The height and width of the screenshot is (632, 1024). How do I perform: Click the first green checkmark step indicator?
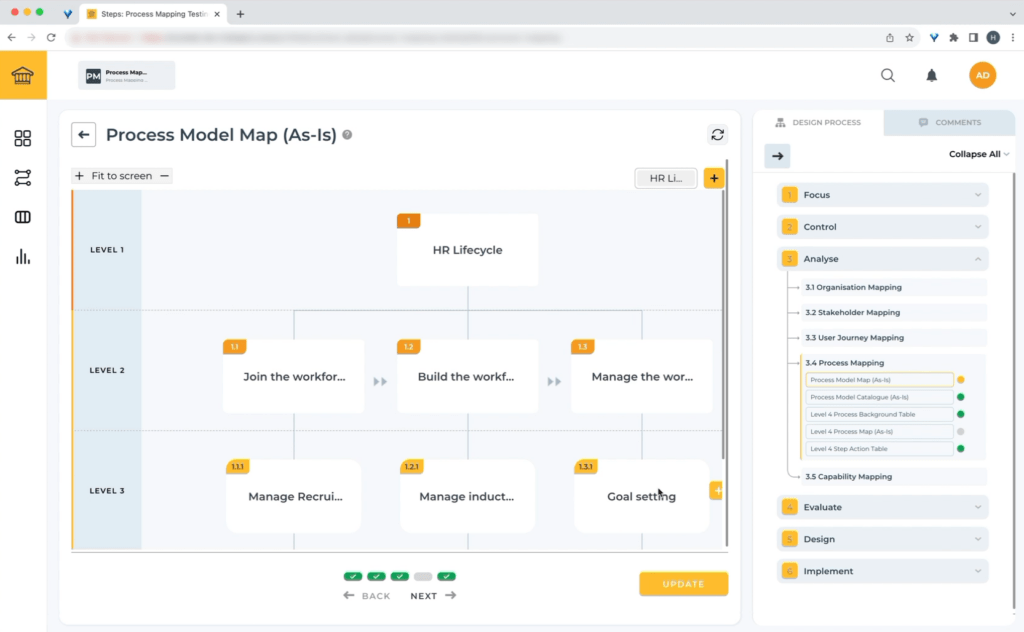[x=353, y=577]
